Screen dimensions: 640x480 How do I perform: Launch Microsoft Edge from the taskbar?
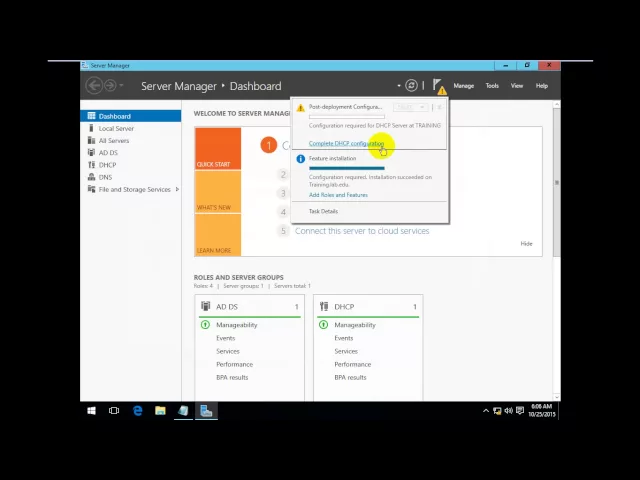click(x=138, y=411)
